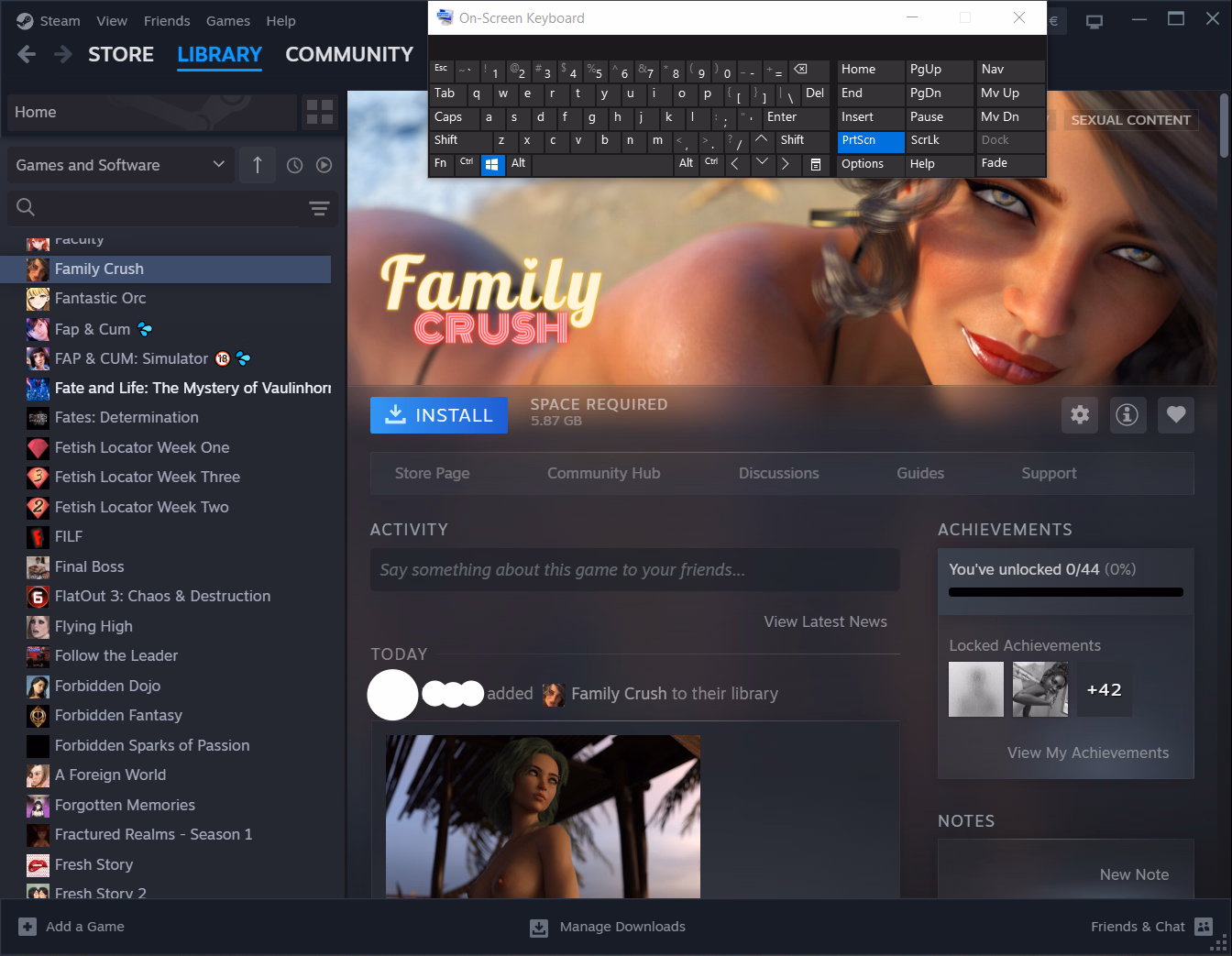
Task: Toggle Caps key on On-Screen Keyboard
Action: 453,117
